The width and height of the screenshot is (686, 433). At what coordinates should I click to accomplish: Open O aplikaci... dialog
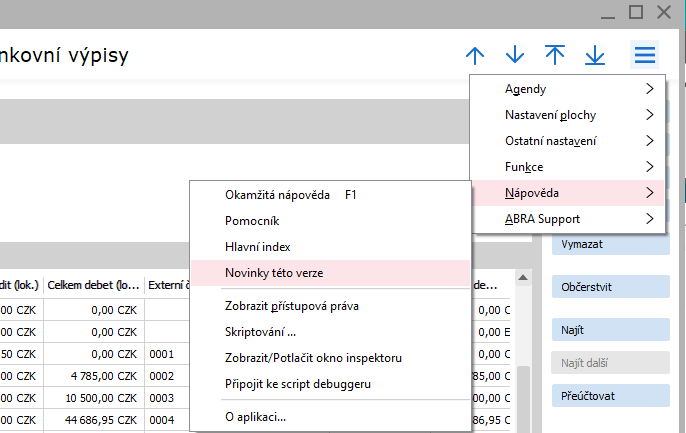point(255,416)
